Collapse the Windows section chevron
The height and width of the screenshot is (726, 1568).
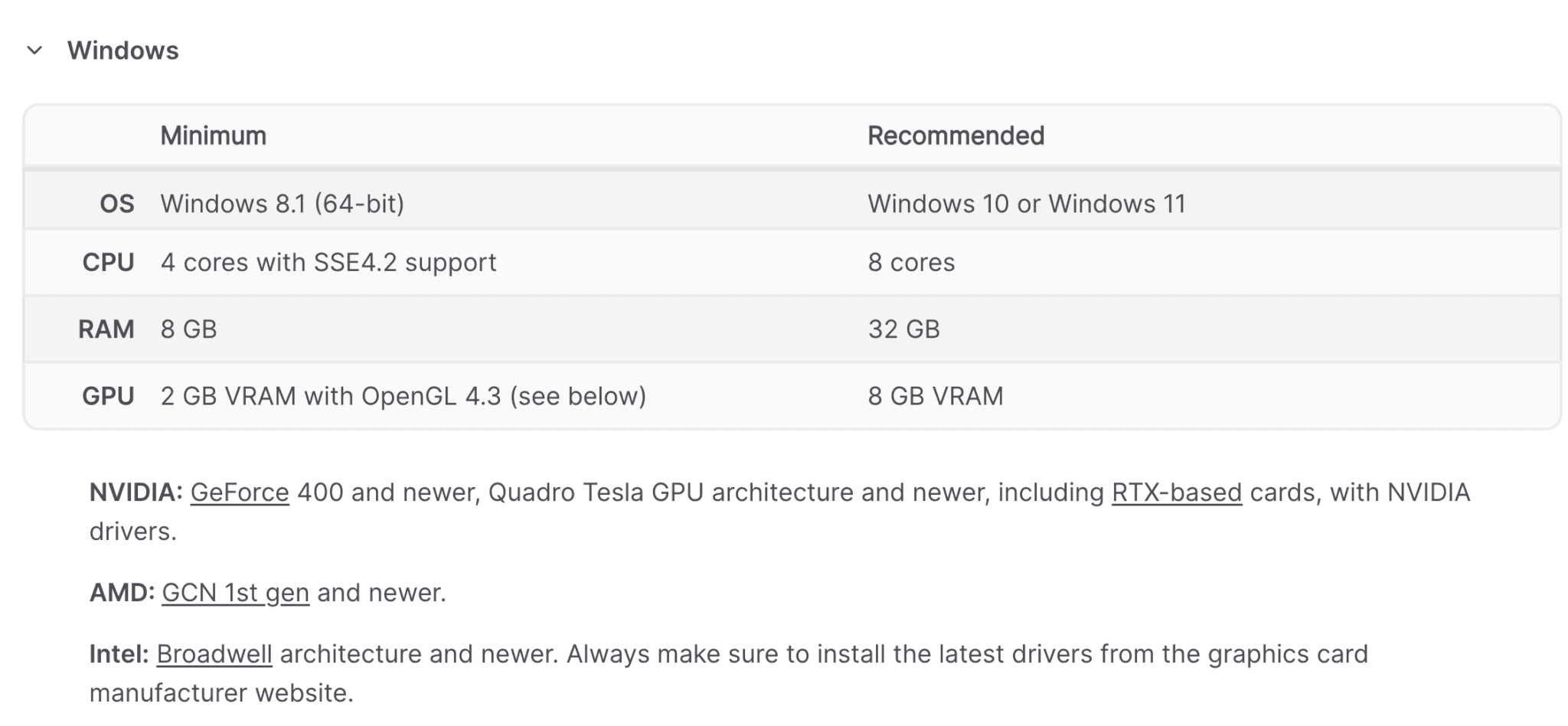click(34, 51)
